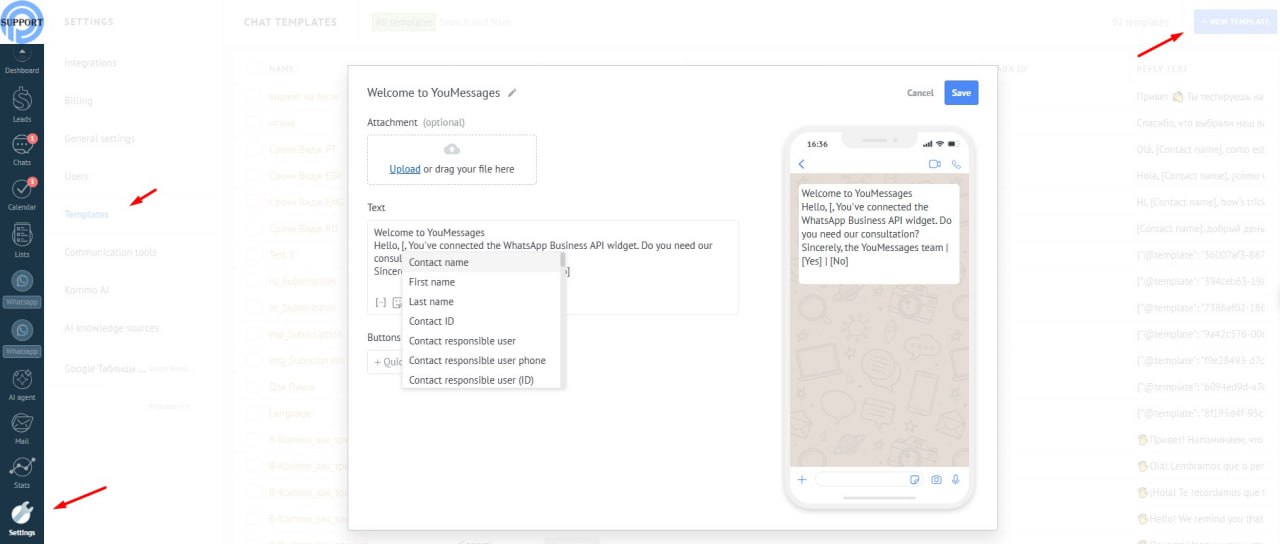Click pencil icon to rename template title
Image resolution: width=1280 pixels, height=544 pixels.
point(512,93)
